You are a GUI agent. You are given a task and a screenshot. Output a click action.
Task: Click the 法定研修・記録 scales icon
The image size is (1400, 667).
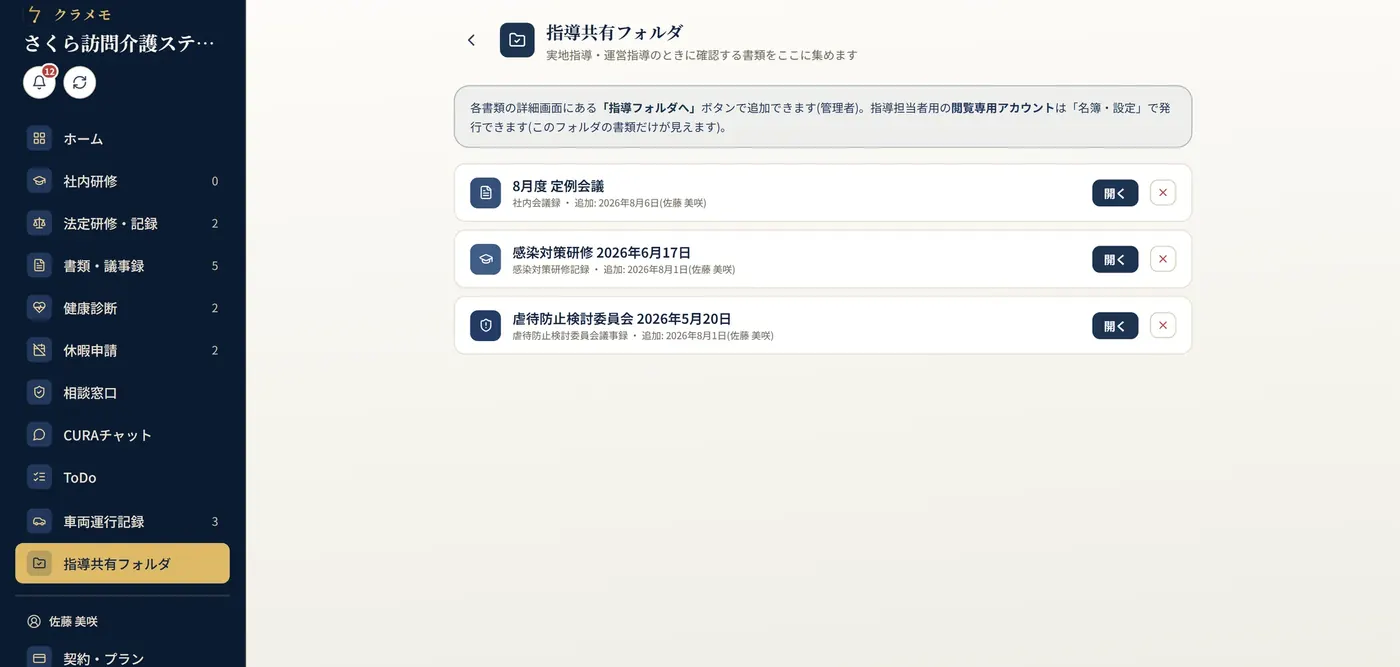pyautogui.click(x=39, y=223)
